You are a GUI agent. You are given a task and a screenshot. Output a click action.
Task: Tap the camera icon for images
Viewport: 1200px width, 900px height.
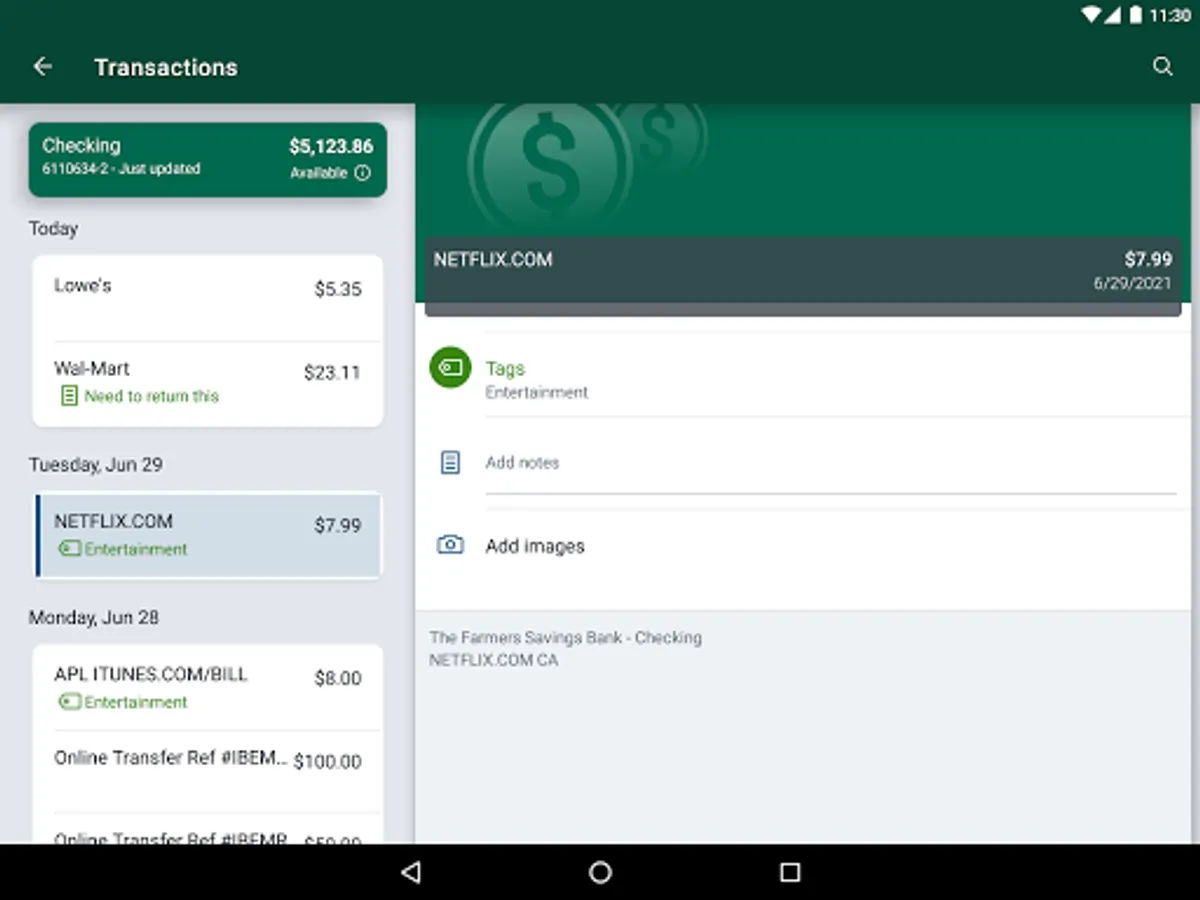(x=450, y=545)
